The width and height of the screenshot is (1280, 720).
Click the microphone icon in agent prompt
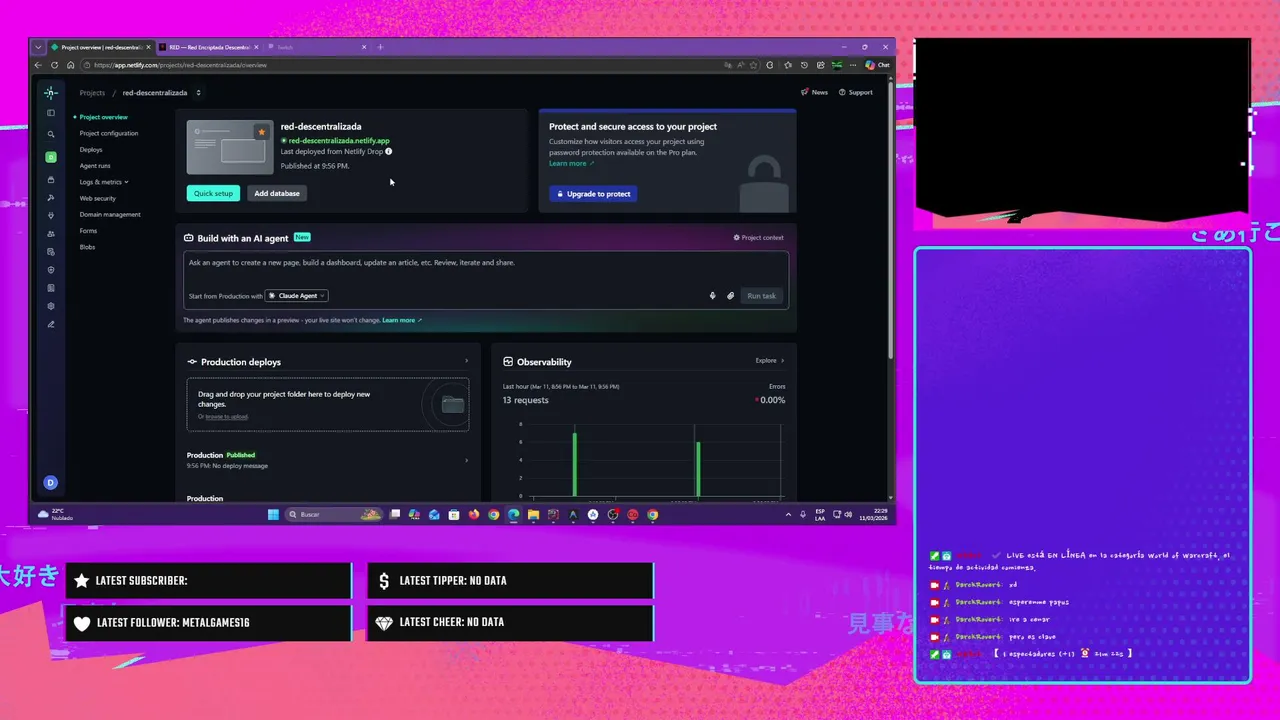point(712,296)
